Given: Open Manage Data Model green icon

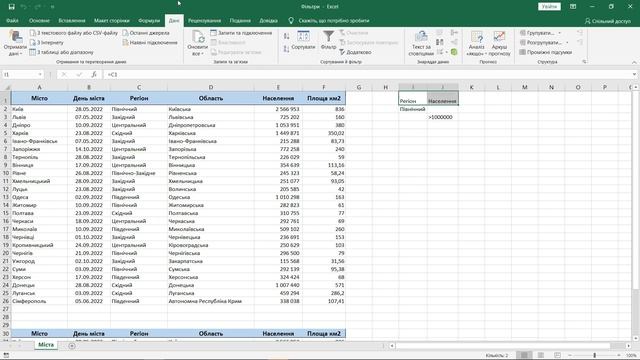Looking at the screenshot, I should pos(454,52).
